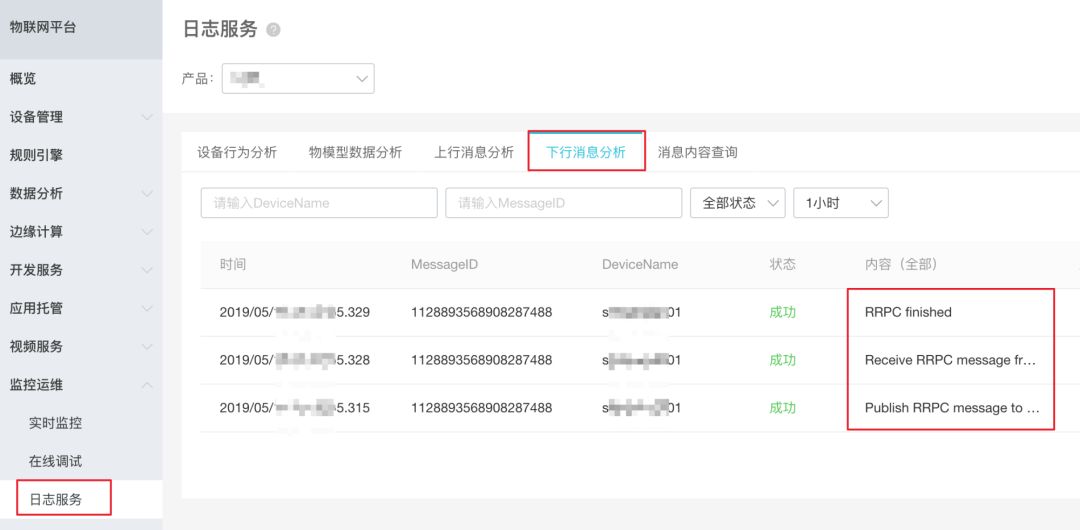Switch to the 消息内容查询 tab
The width and height of the screenshot is (1080, 530).
point(697,152)
